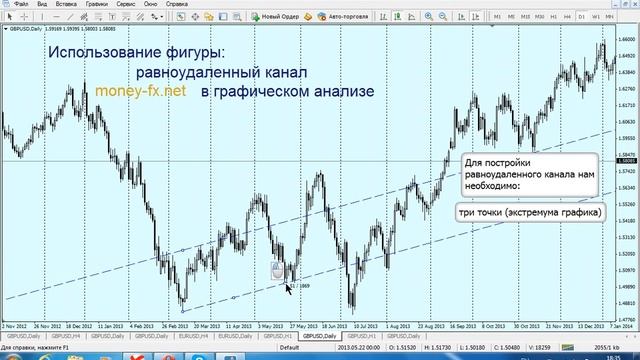The height and width of the screenshot is (360, 640).
Task: Click the H: 1.51730 status value
Action: click(x=438, y=348)
